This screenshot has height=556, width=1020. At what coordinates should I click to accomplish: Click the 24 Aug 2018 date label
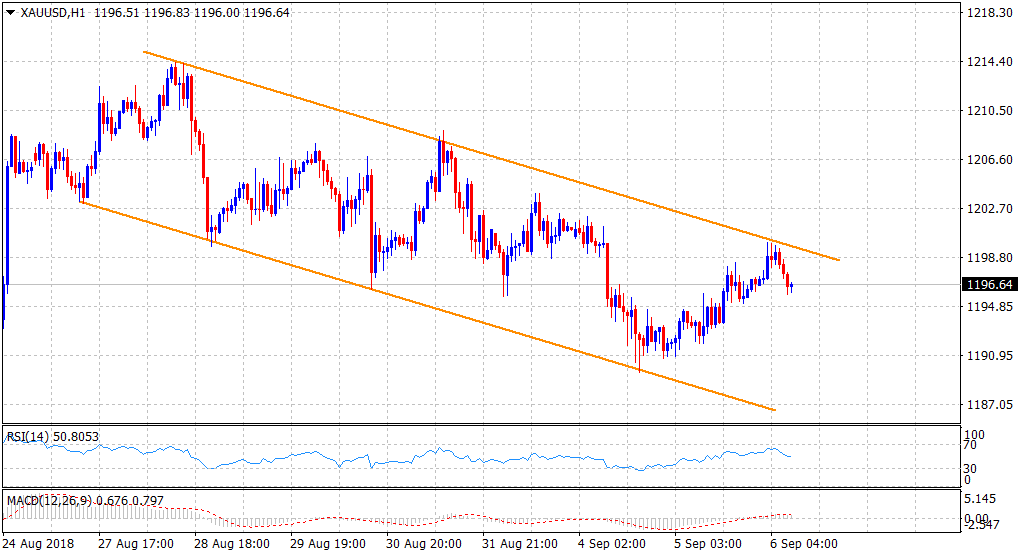[x=38, y=544]
